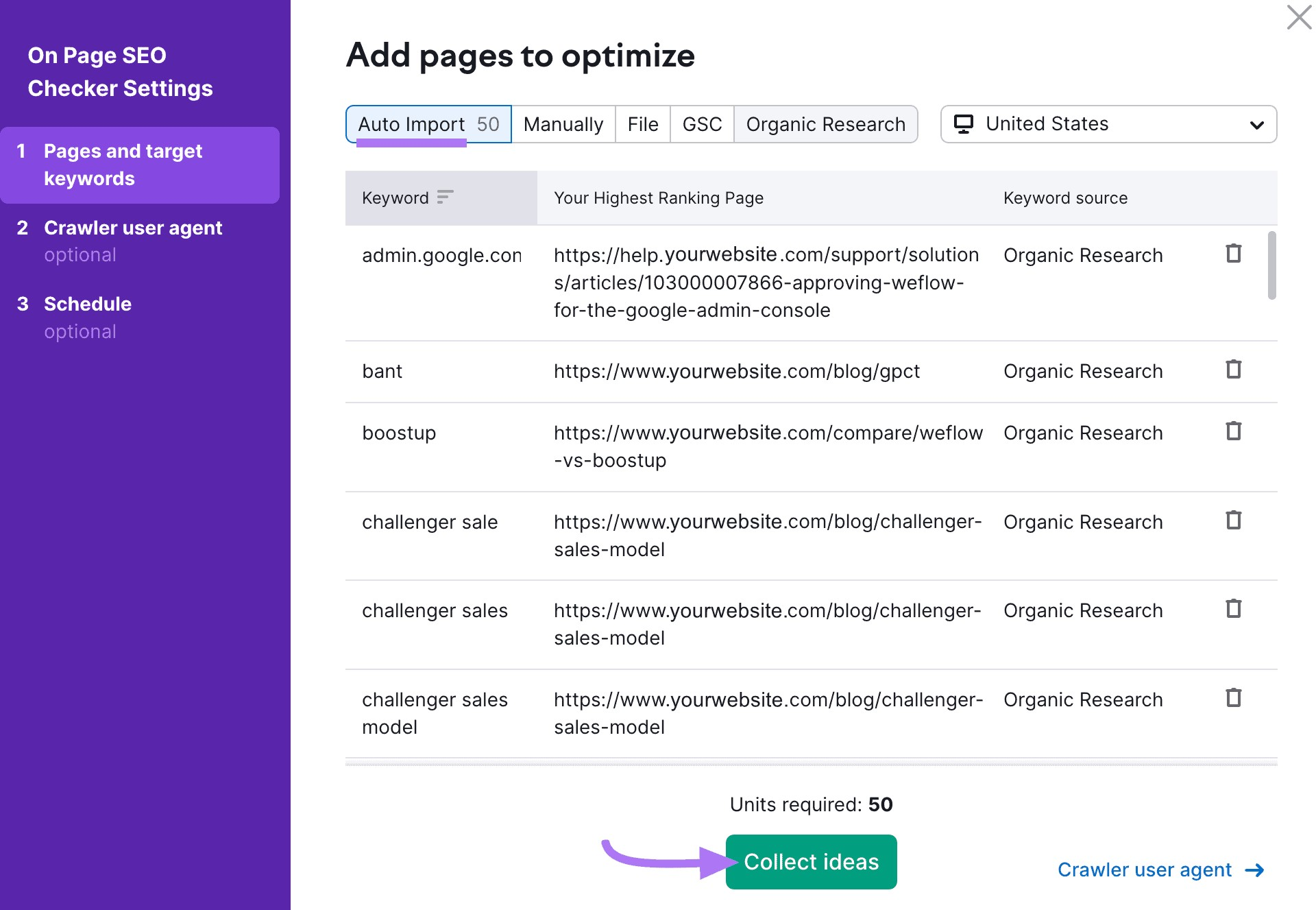This screenshot has width=1316, height=910.
Task: Remove the boostup keyword row
Action: 1233,431
